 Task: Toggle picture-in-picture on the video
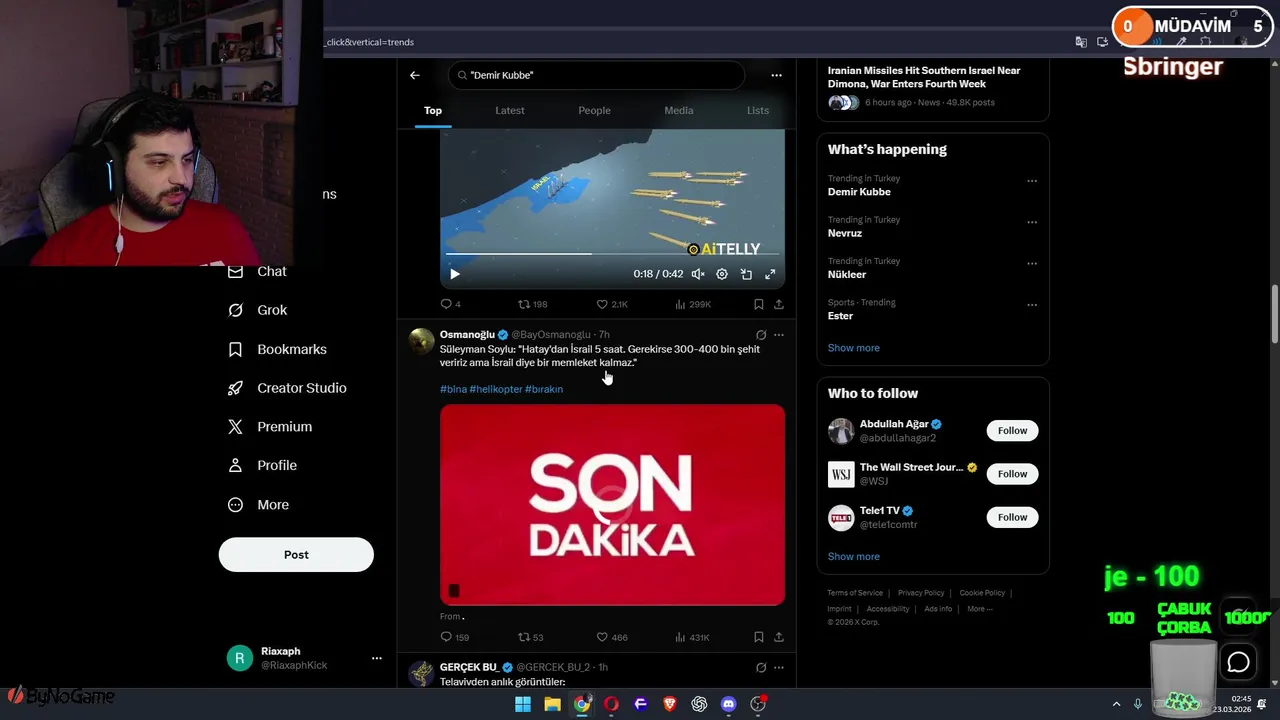coord(746,274)
